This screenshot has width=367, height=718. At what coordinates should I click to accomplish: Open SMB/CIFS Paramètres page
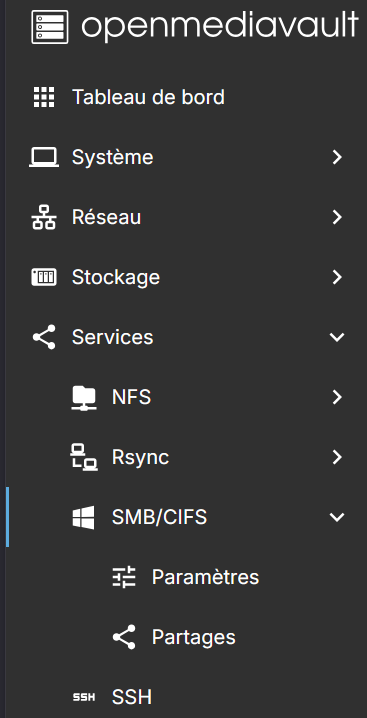(x=206, y=577)
